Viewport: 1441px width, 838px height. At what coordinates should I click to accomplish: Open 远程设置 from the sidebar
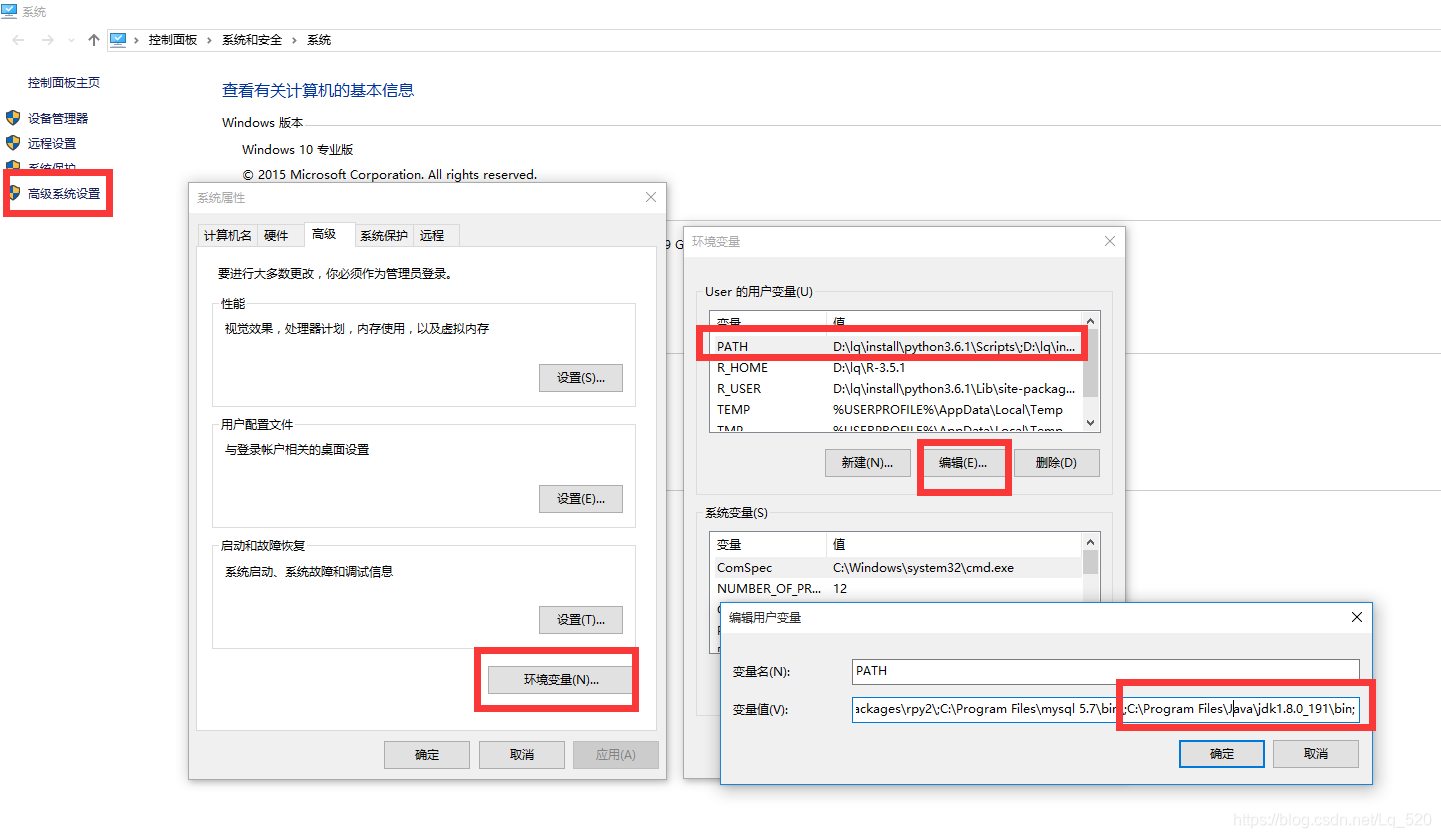tap(52, 144)
